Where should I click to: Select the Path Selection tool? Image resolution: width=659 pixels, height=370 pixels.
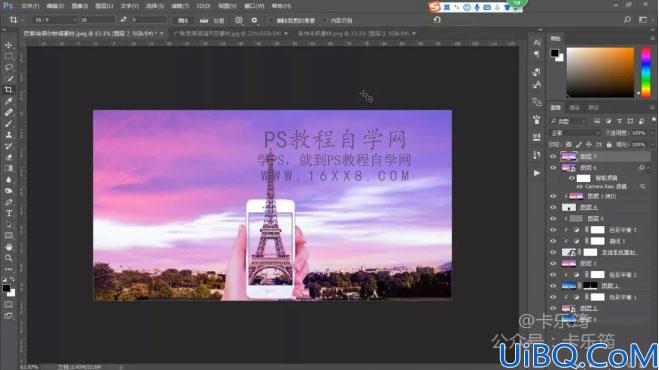pos(8,225)
